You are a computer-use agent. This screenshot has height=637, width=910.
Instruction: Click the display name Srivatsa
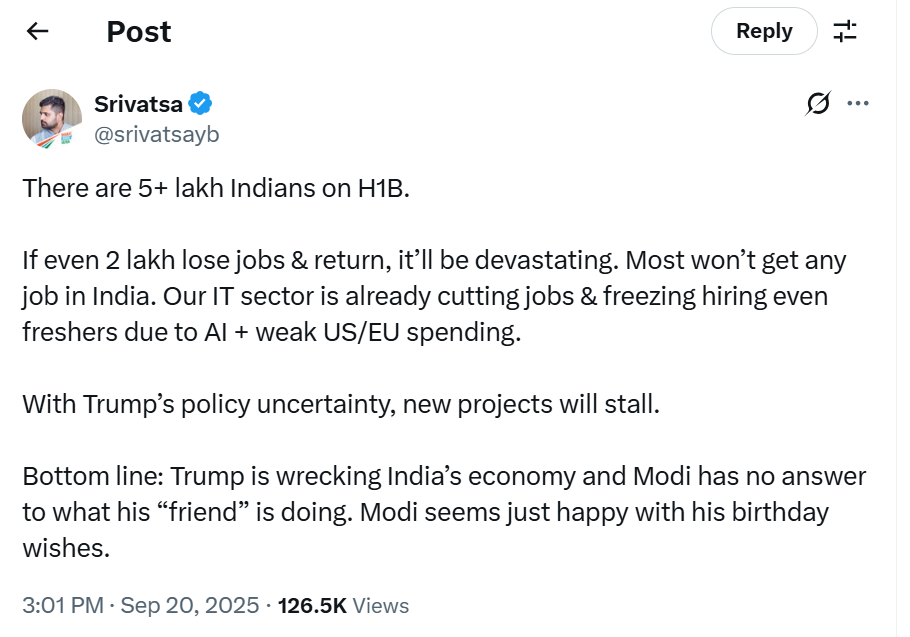click(138, 104)
